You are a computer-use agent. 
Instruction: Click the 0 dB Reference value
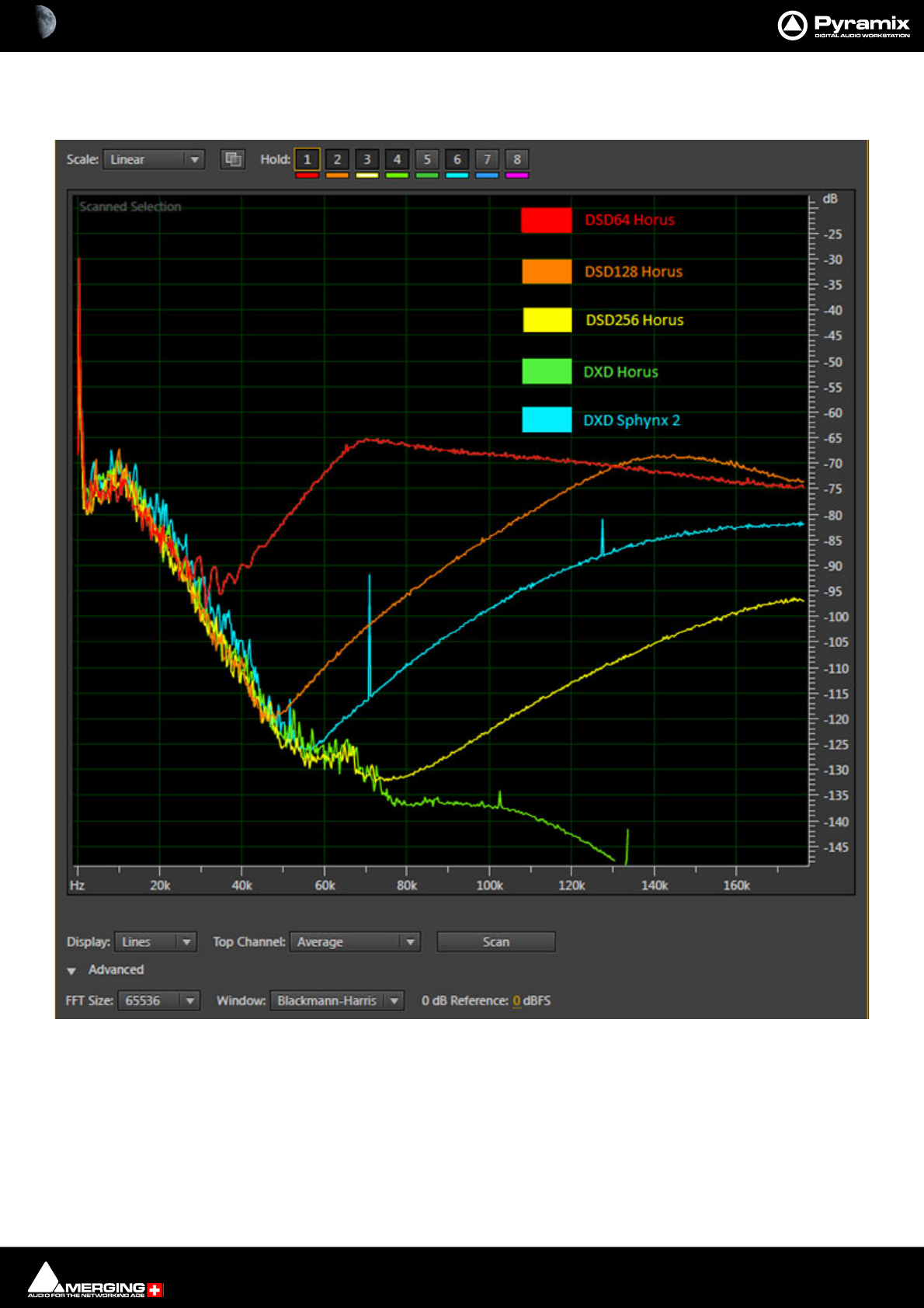coord(516,1000)
